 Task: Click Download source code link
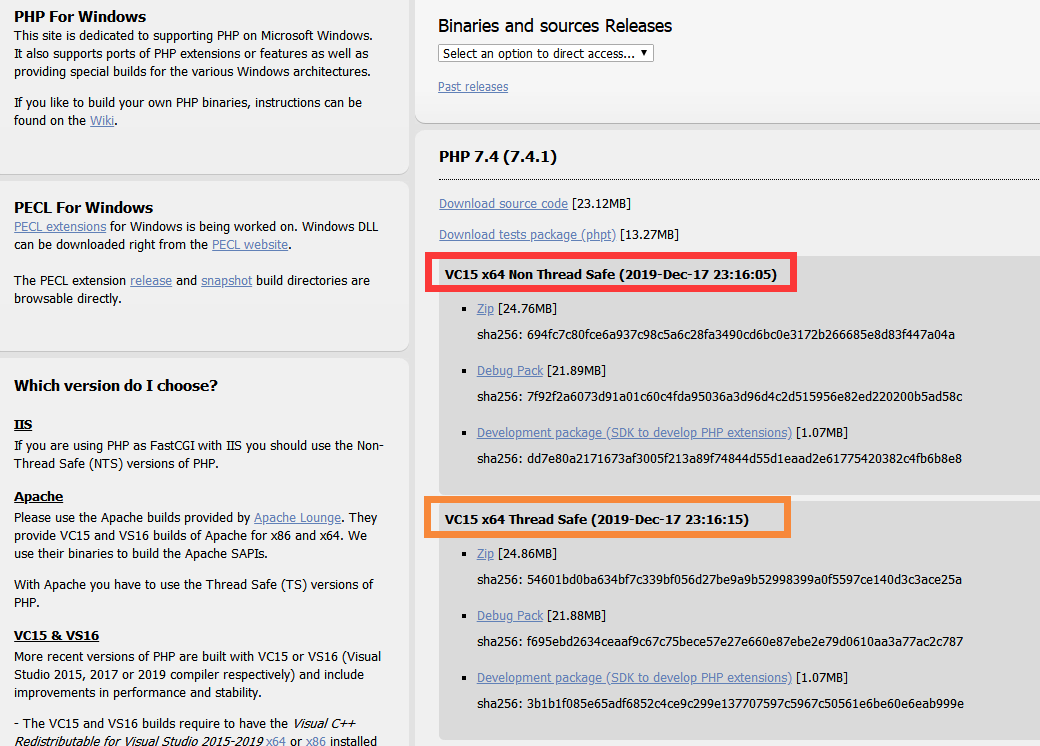click(503, 204)
